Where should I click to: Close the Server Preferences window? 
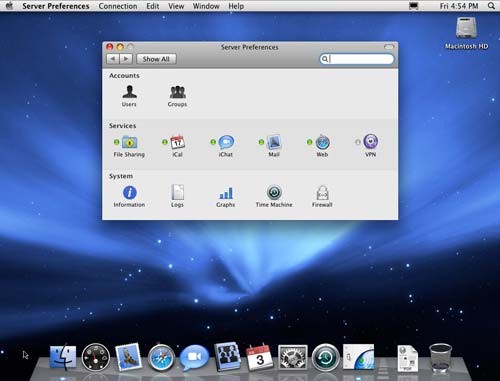click(110, 47)
